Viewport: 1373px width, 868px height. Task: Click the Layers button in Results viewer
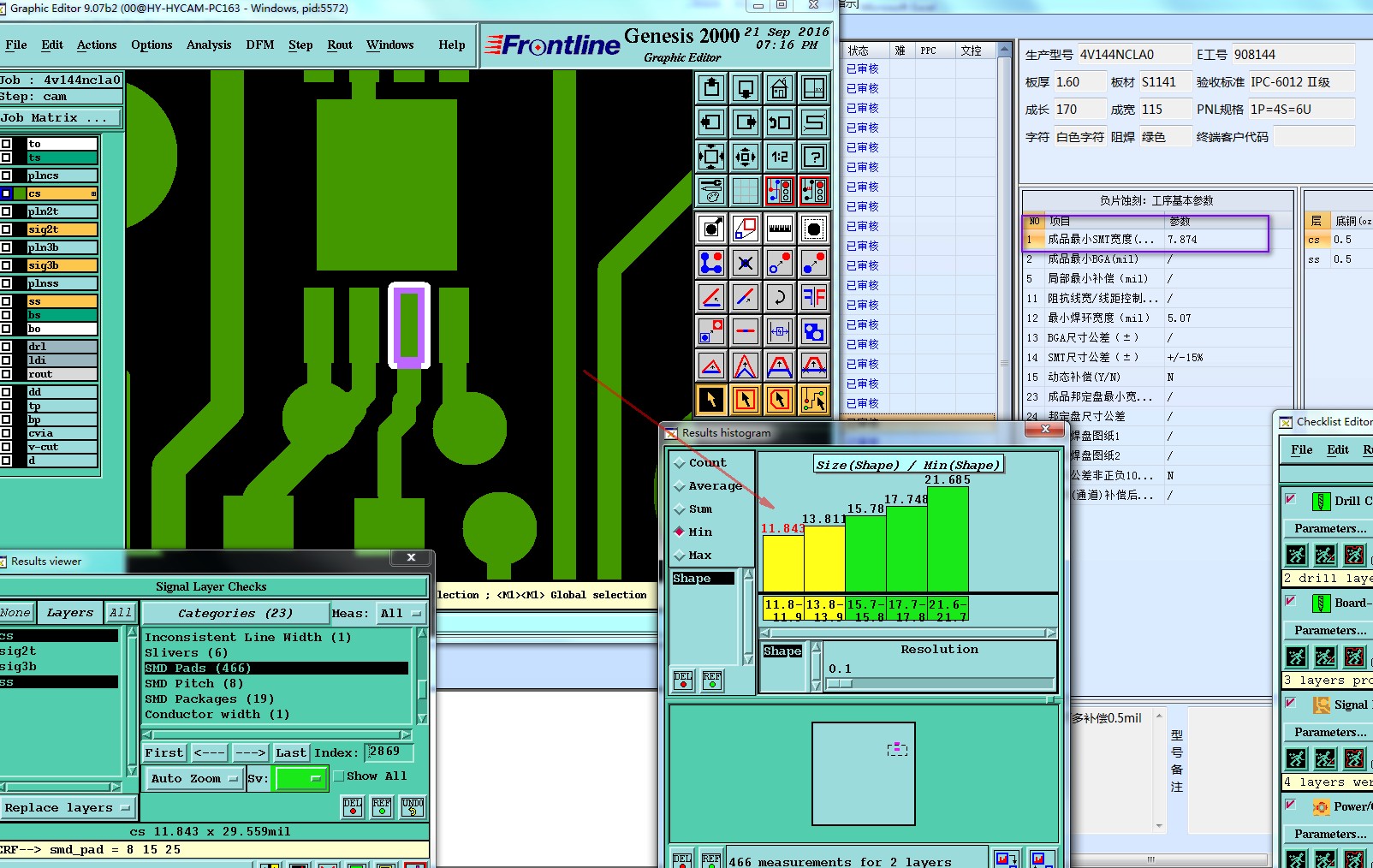pos(70,613)
